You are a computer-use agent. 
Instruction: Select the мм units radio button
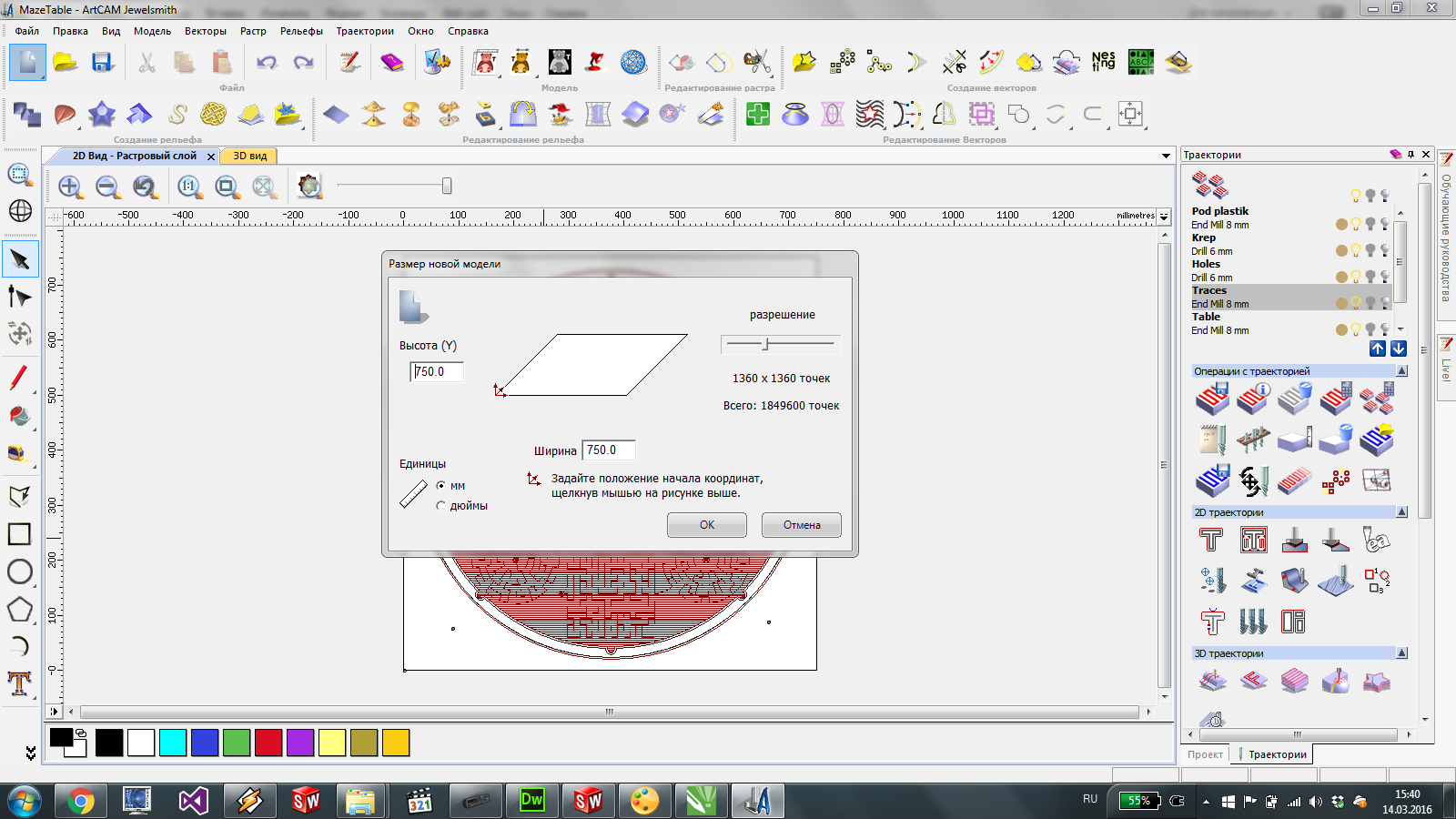click(x=441, y=486)
